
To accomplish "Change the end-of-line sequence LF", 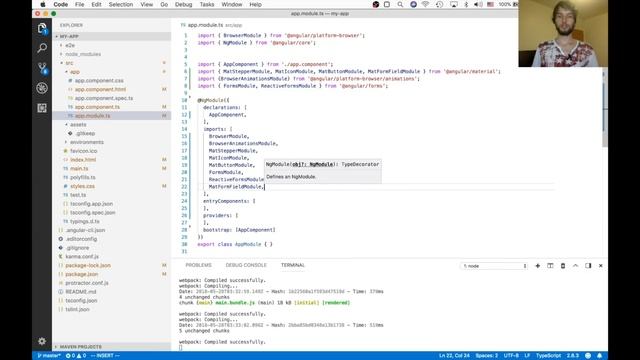I will pyautogui.click(x=527, y=356).
